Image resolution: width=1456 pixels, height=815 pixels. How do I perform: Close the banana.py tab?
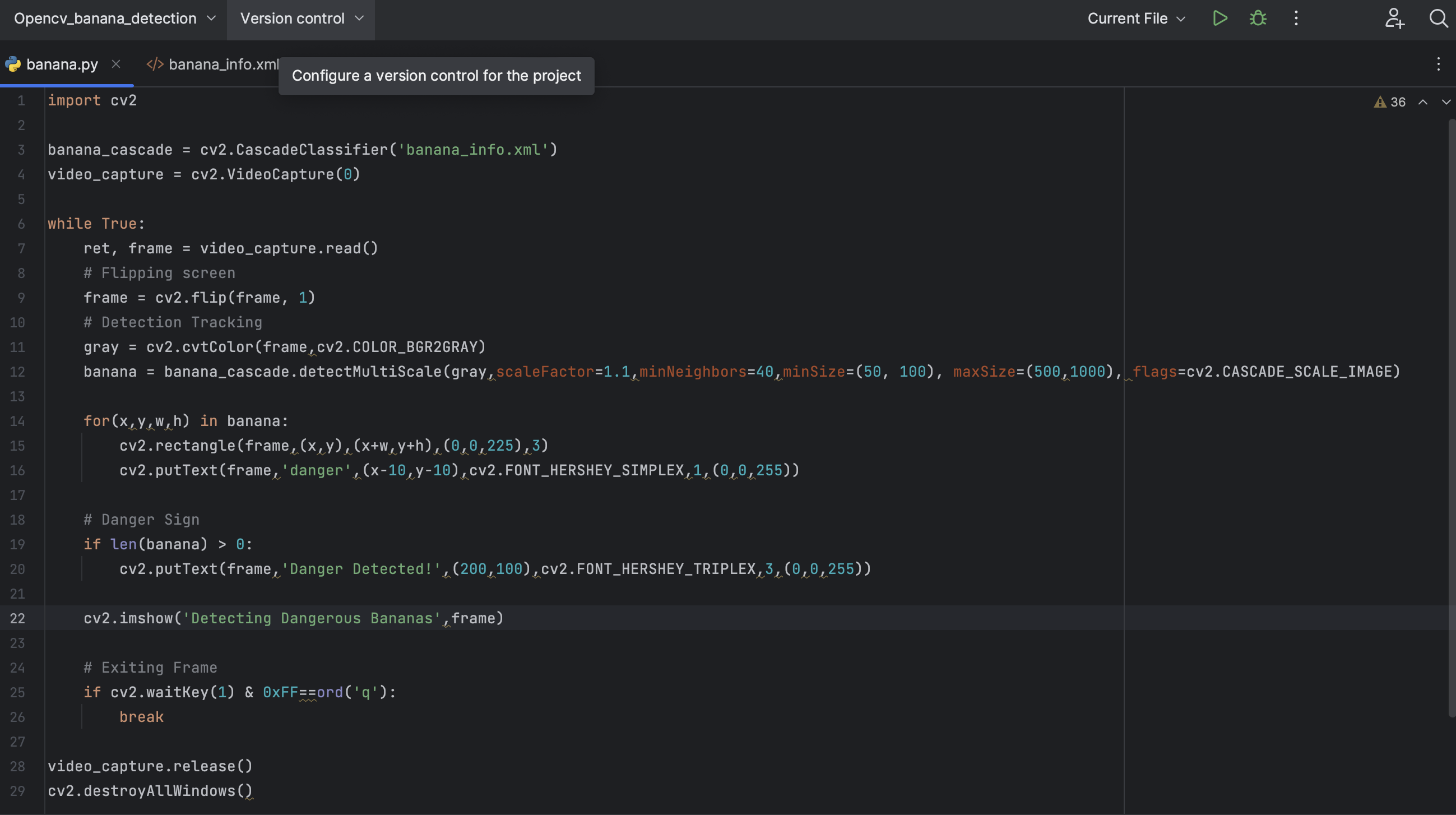pyautogui.click(x=116, y=64)
